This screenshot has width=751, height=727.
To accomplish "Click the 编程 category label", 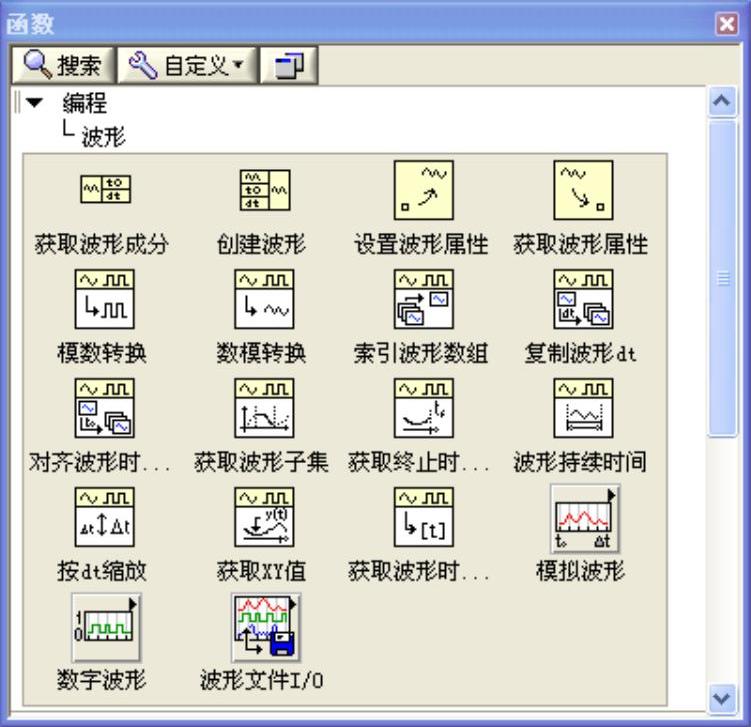I will [x=84, y=102].
